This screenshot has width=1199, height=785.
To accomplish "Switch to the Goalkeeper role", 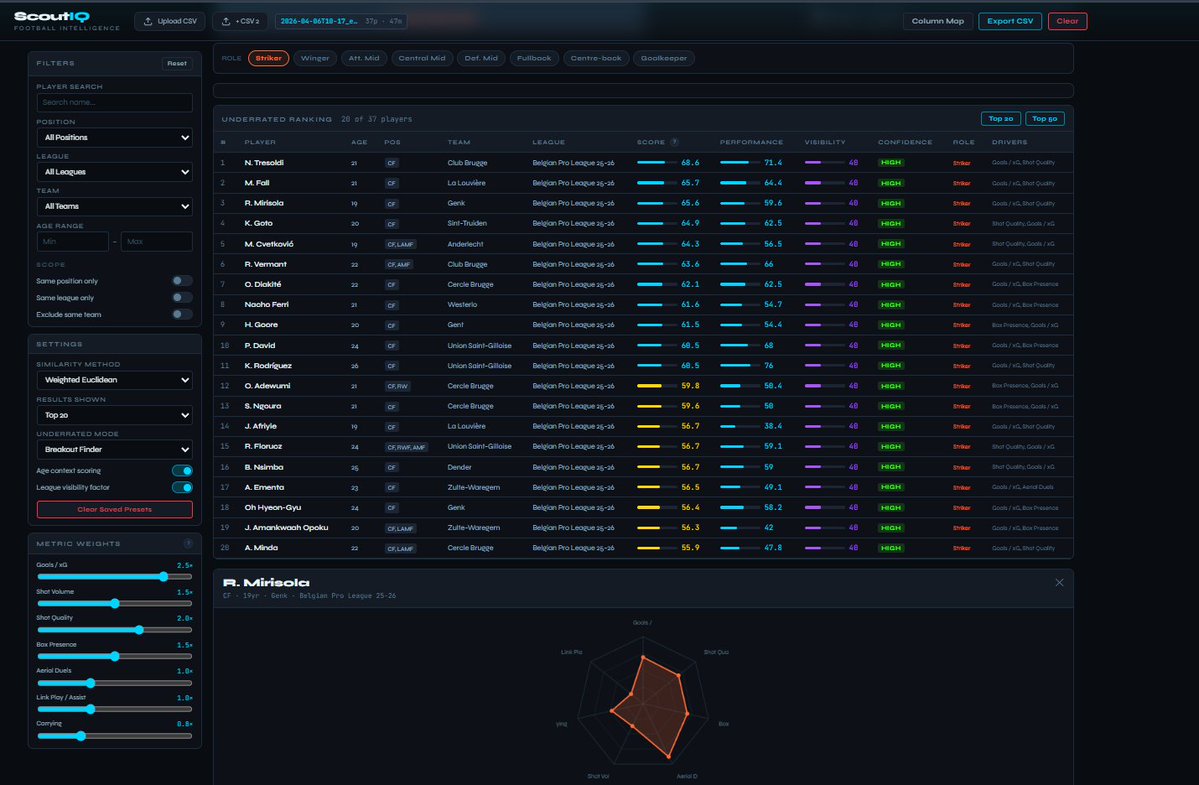I will coord(664,58).
